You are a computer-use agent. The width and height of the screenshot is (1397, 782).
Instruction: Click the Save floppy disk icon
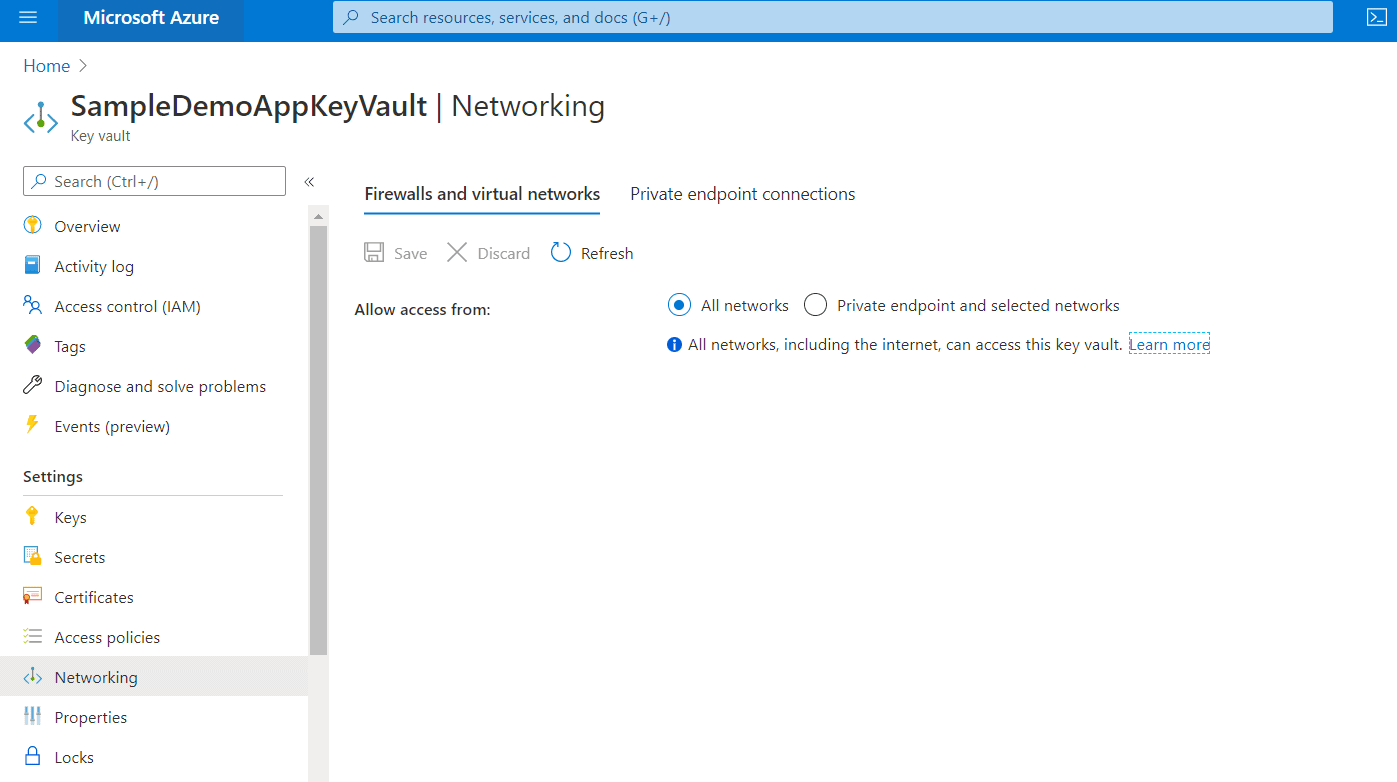pos(374,252)
